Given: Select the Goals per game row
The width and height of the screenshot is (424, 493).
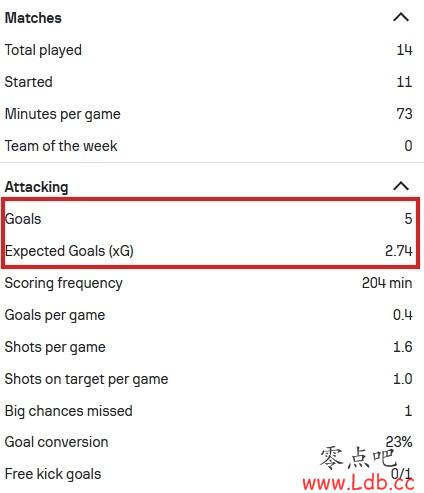Looking at the screenshot, I should click(x=209, y=315).
